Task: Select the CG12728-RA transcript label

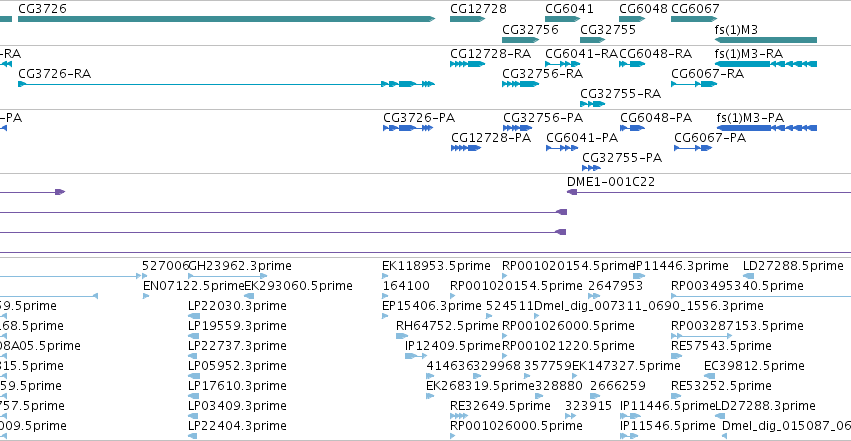Action: click(490, 54)
